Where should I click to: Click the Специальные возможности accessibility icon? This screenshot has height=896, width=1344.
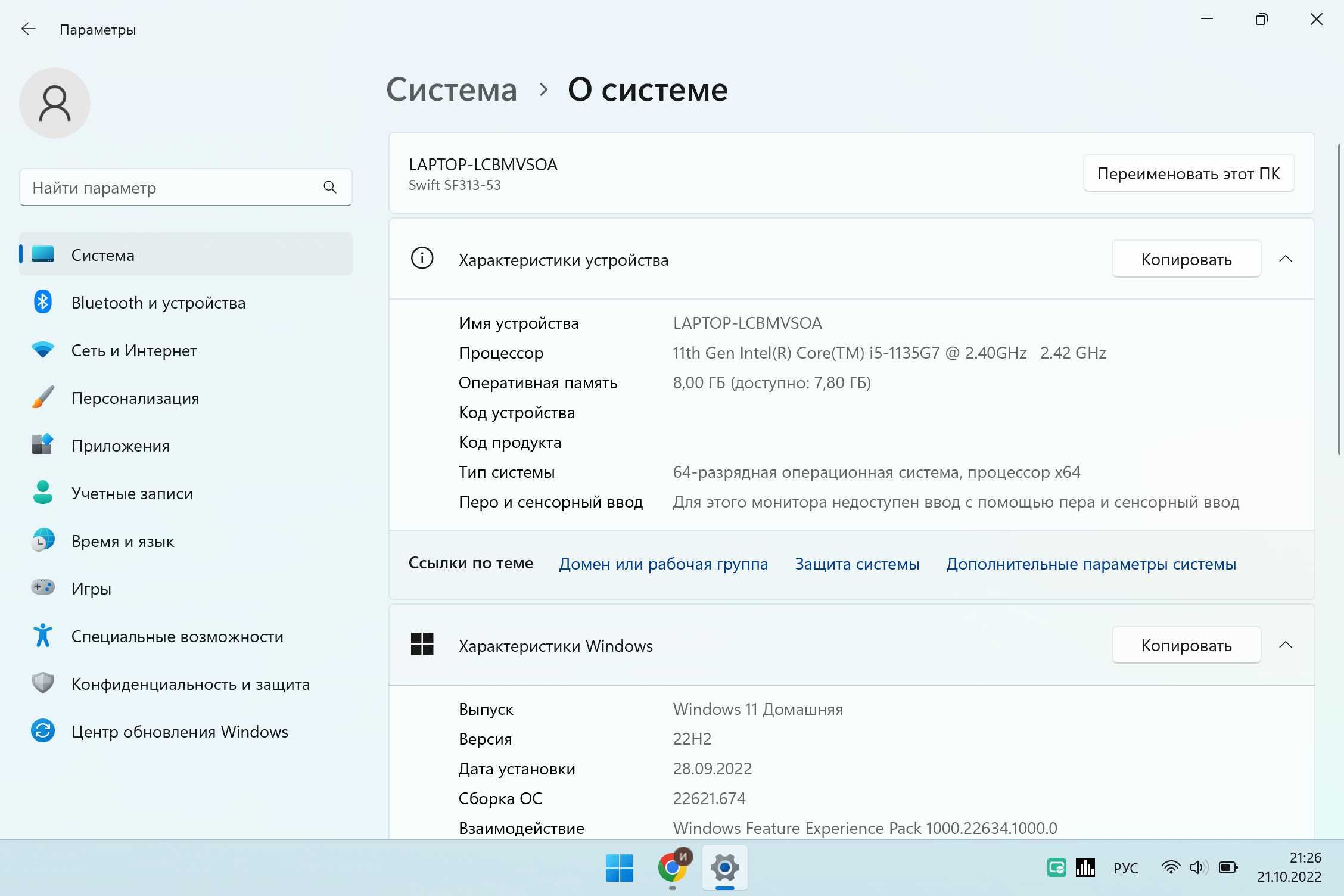43,636
